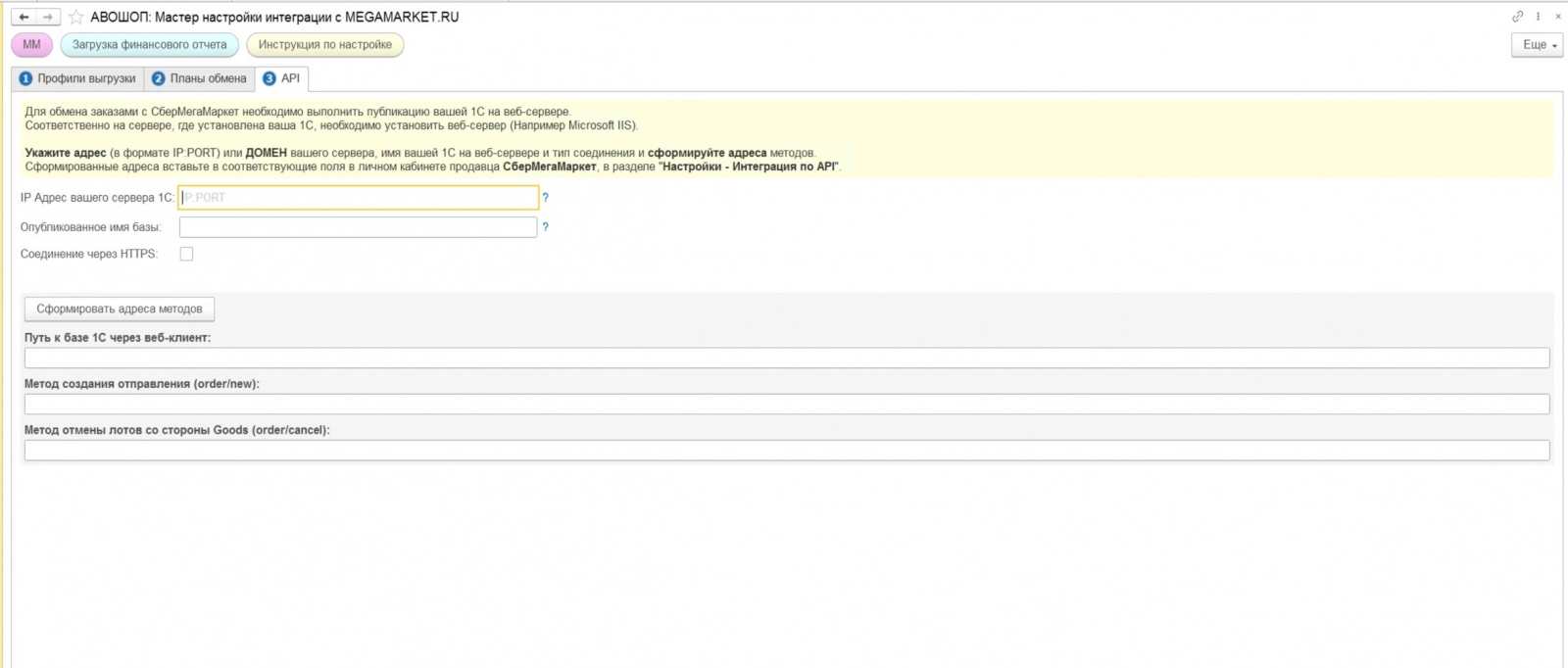Add this form to favorites with the star
This screenshot has height=668, width=1568.
[76, 18]
